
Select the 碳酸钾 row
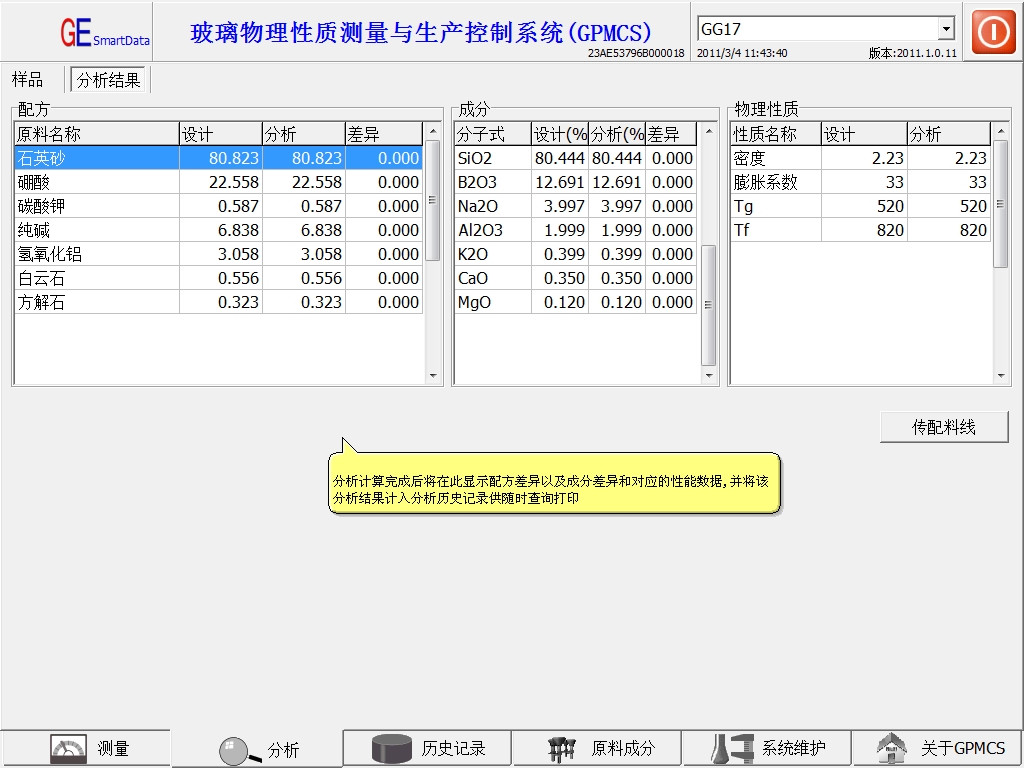coord(219,206)
